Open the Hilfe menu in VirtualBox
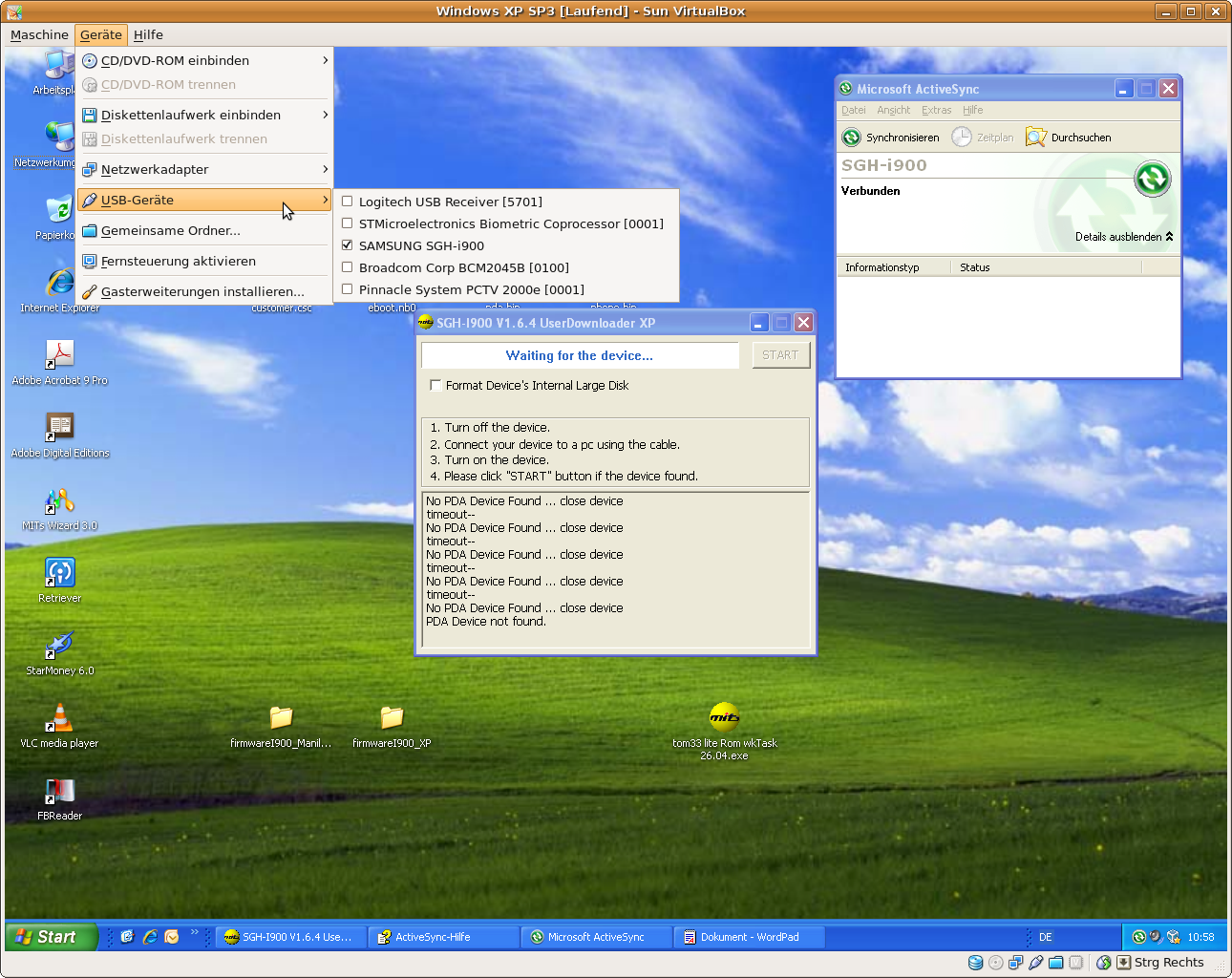Image resolution: width=1232 pixels, height=978 pixels. pos(148,34)
